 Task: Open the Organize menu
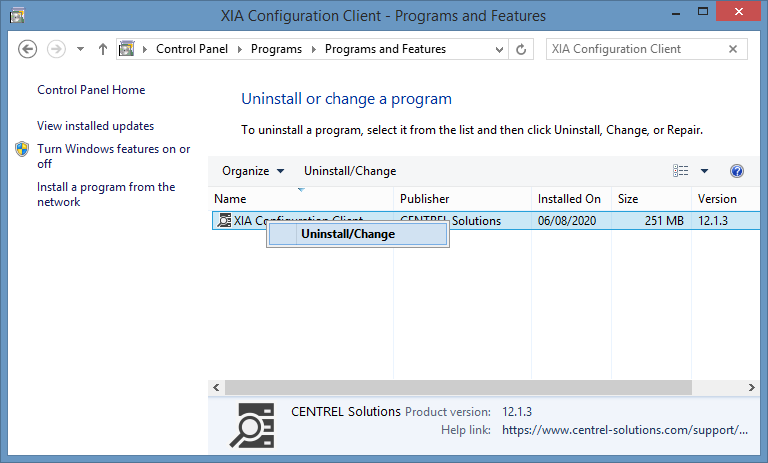point(253,171)
